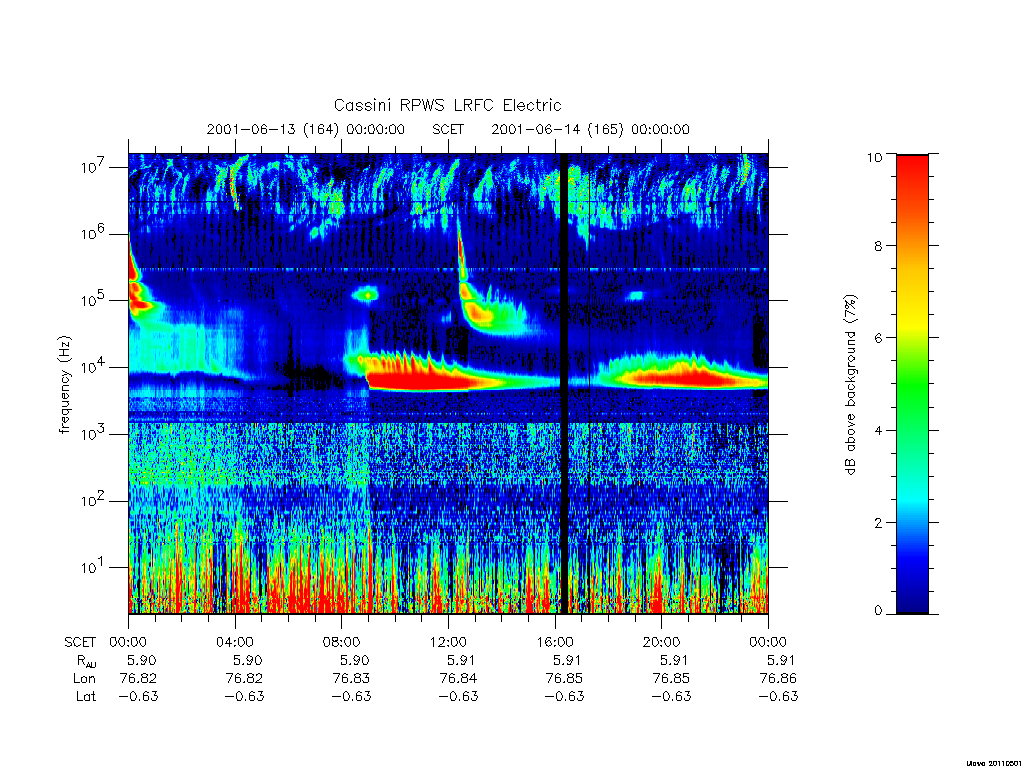
Task: Click the "04:00" time axis label
Action: (x=234, y=642)
